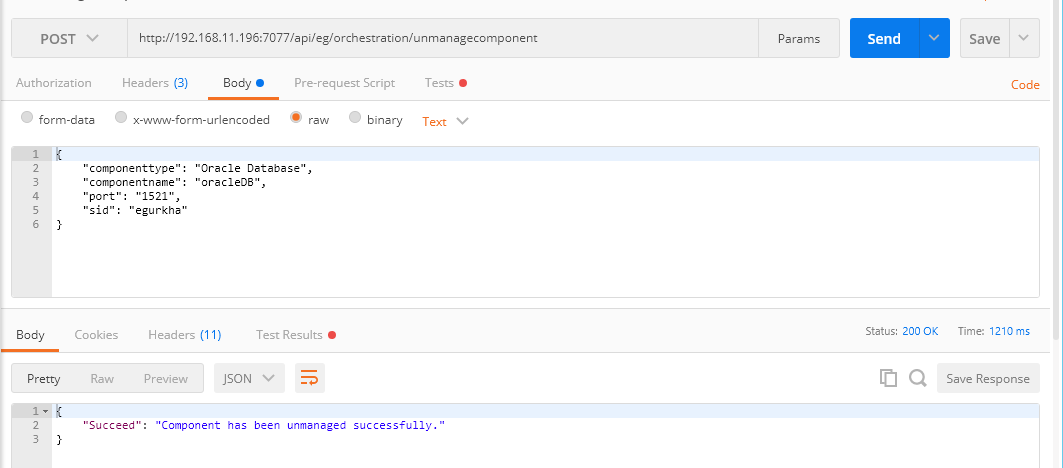Click the search response icon
This screenshot has height=468, width=1063.
coord(918,378)
